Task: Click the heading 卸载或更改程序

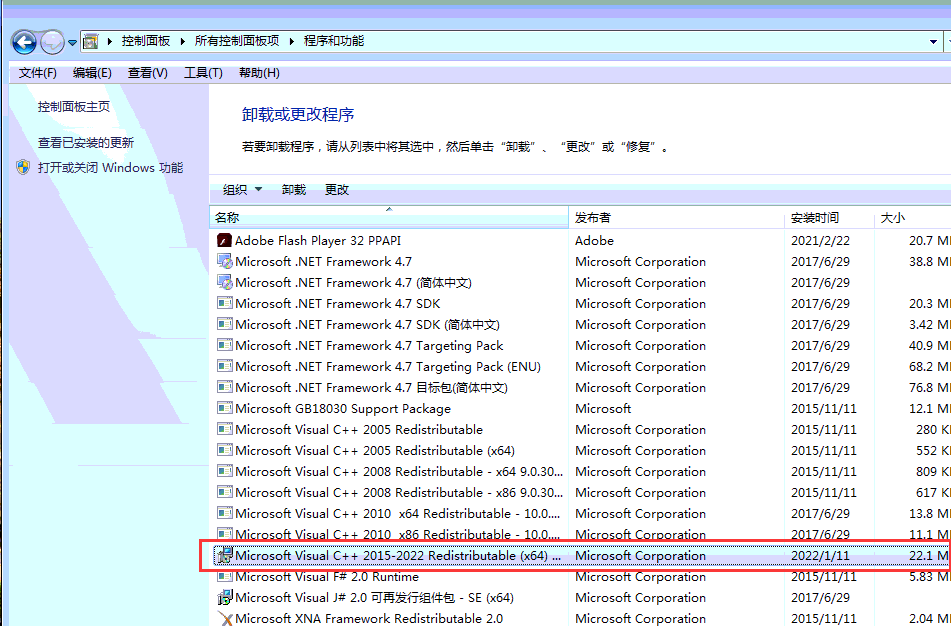Action: coord(298,115)
